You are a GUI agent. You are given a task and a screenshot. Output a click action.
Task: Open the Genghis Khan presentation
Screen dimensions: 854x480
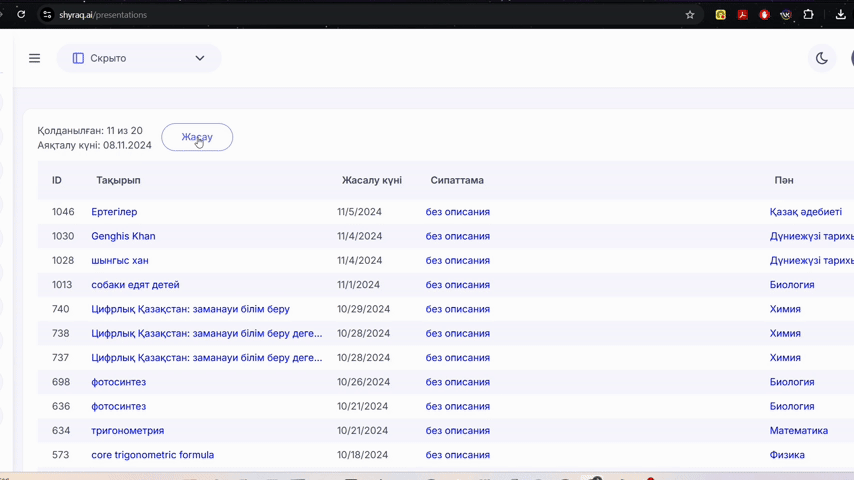pos(123,236)
